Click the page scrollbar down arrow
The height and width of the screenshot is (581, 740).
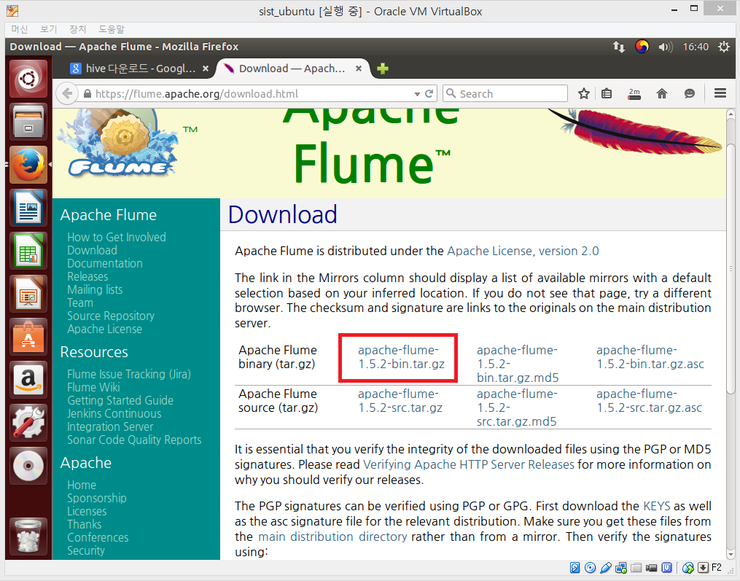pos(730,553)
